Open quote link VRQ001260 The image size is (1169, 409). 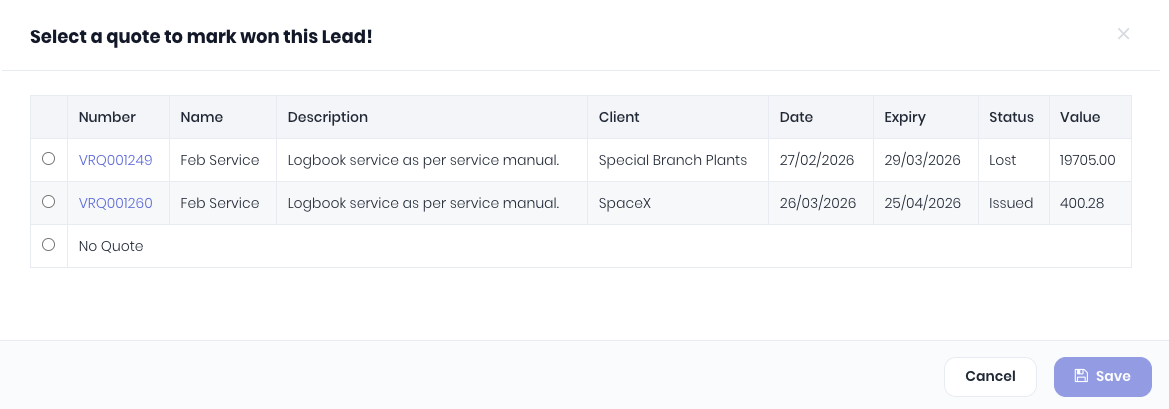pyautogui.click(x=115, y=203)
